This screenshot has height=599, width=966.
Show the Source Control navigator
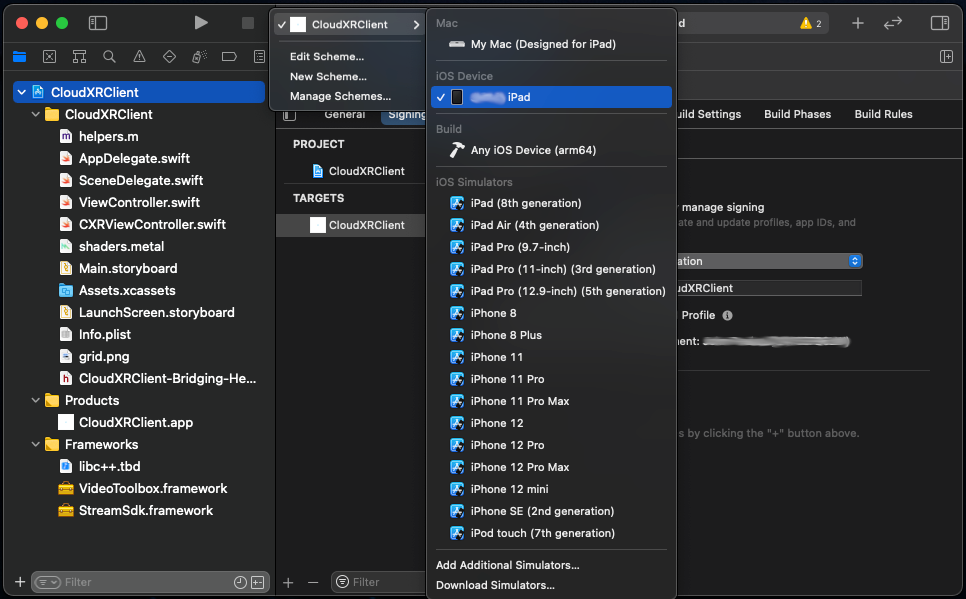(x=49, y=57)
